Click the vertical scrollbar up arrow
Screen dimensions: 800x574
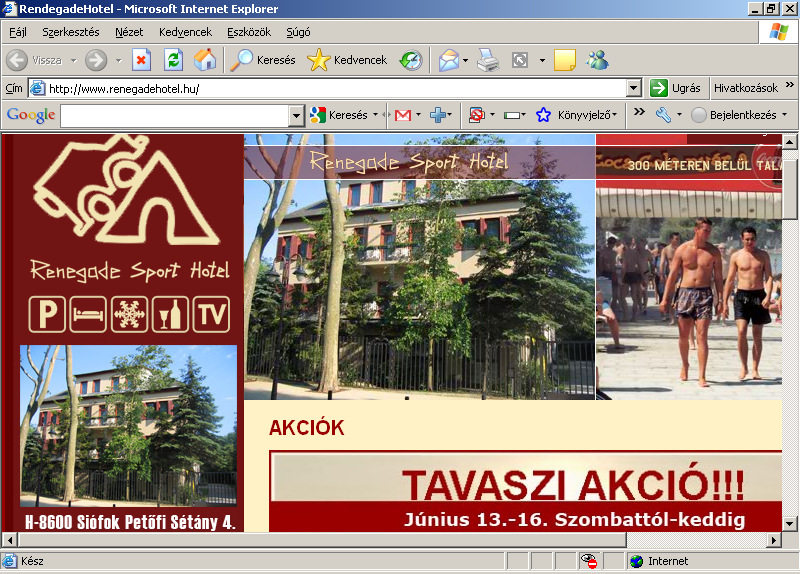(x=789, y=141)
